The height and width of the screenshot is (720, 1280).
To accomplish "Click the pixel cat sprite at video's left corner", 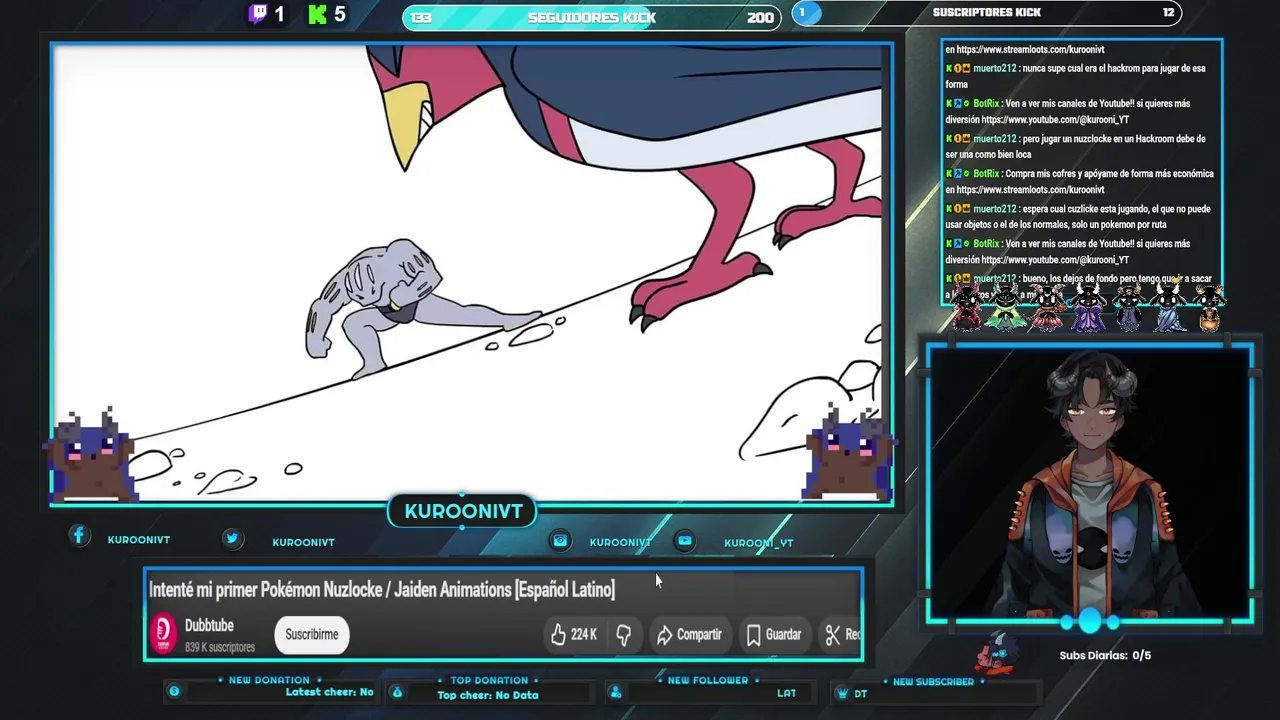I will point(92,456).
